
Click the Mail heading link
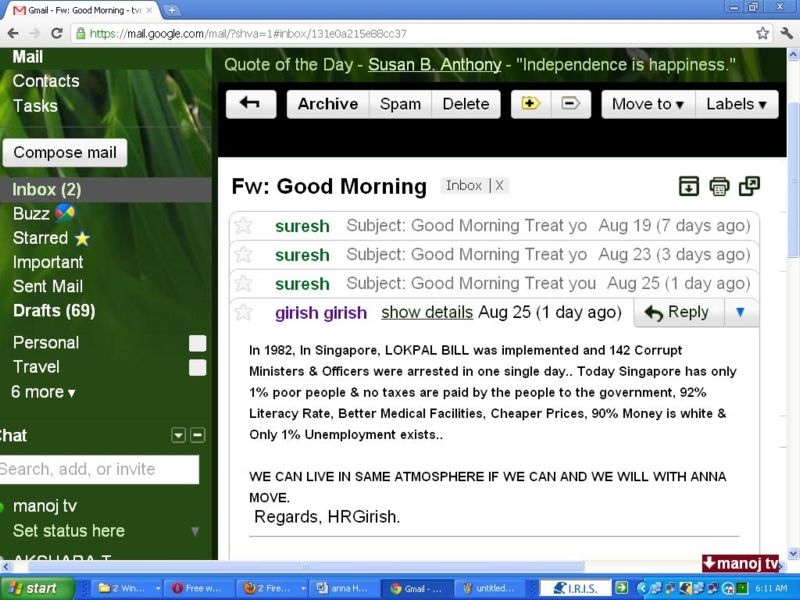click(28, 57)
